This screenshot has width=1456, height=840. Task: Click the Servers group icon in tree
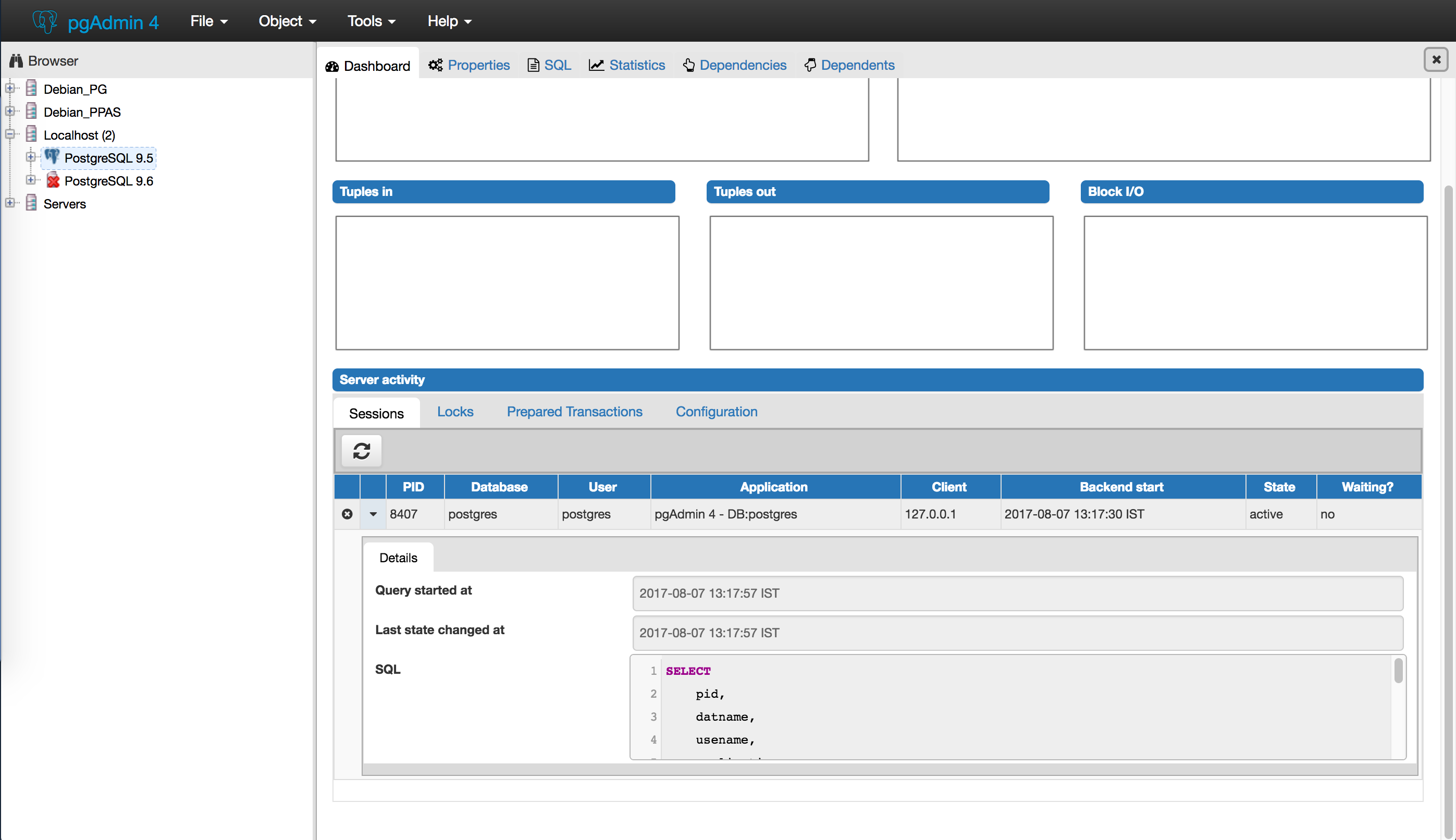coord(32,203)
